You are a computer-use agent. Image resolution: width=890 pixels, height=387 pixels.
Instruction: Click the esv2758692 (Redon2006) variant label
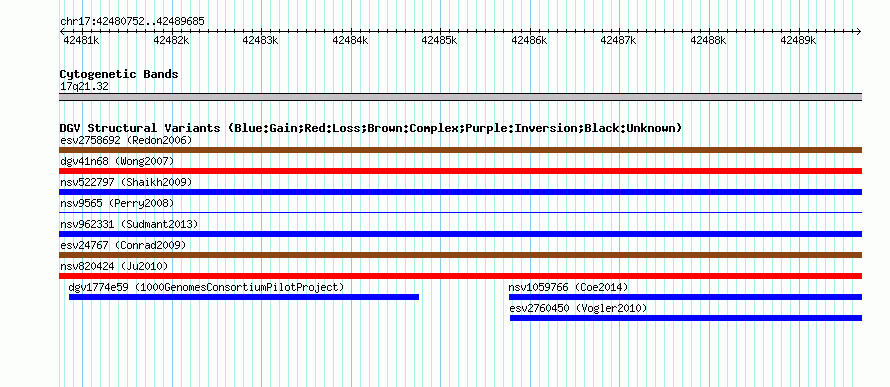click(x=126, y=140)
